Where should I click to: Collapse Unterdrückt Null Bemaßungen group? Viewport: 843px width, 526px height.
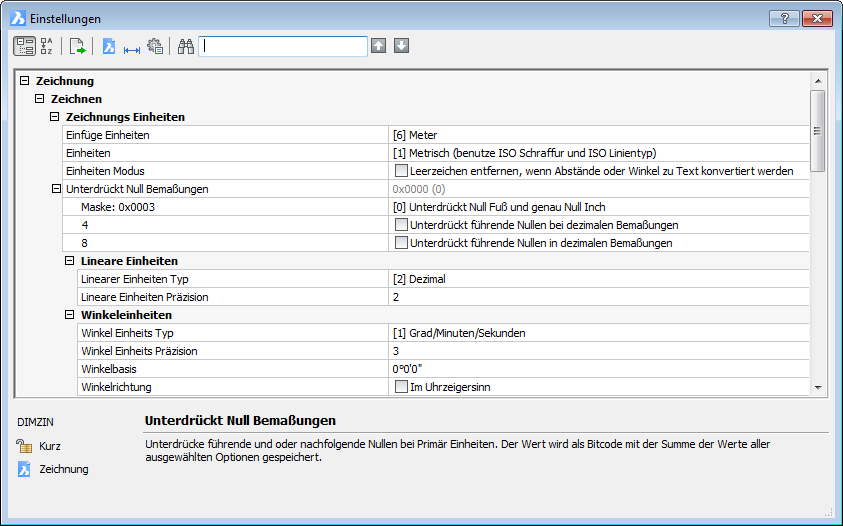pos(55,189)
